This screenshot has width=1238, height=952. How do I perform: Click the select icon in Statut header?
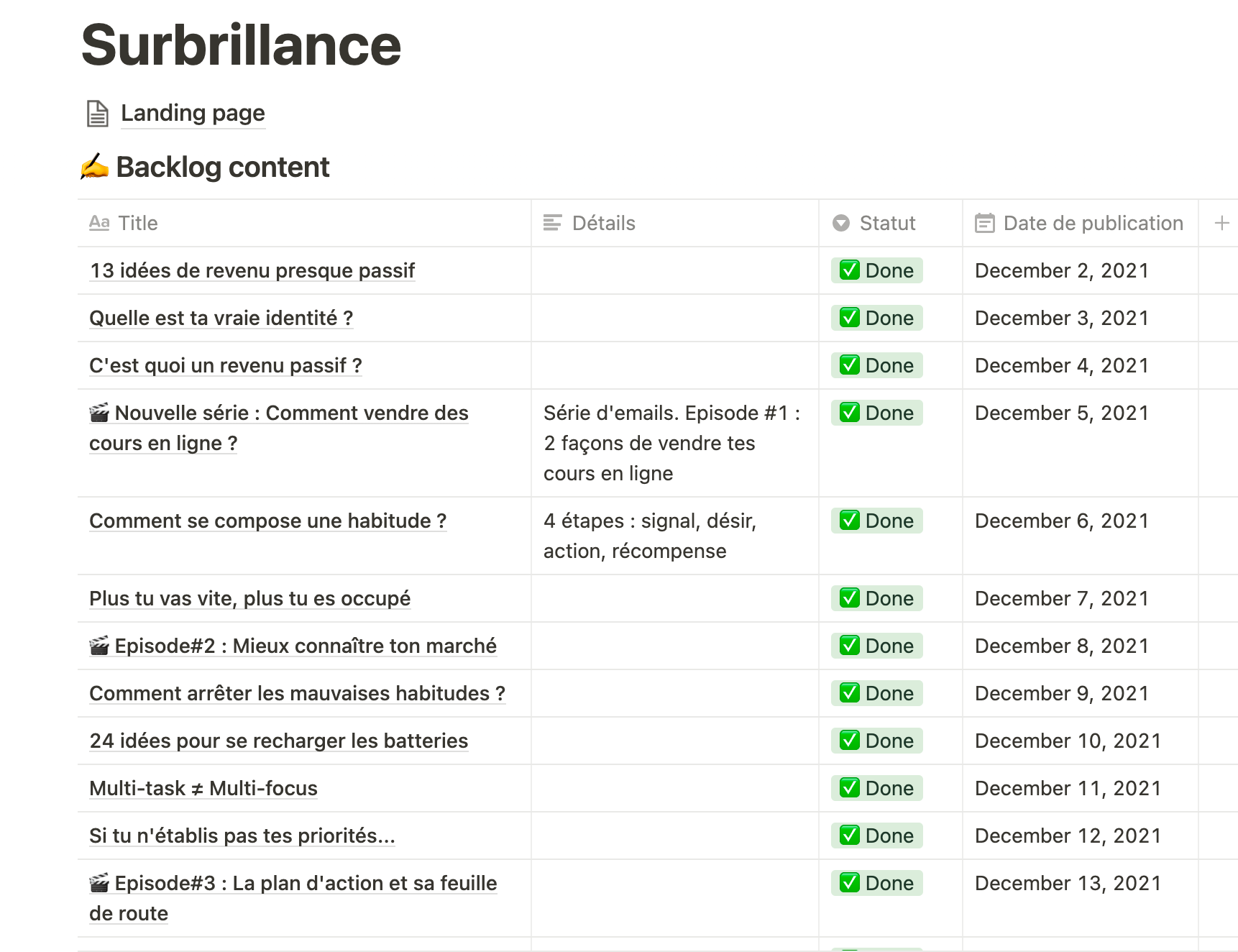[x=840, y=223]
